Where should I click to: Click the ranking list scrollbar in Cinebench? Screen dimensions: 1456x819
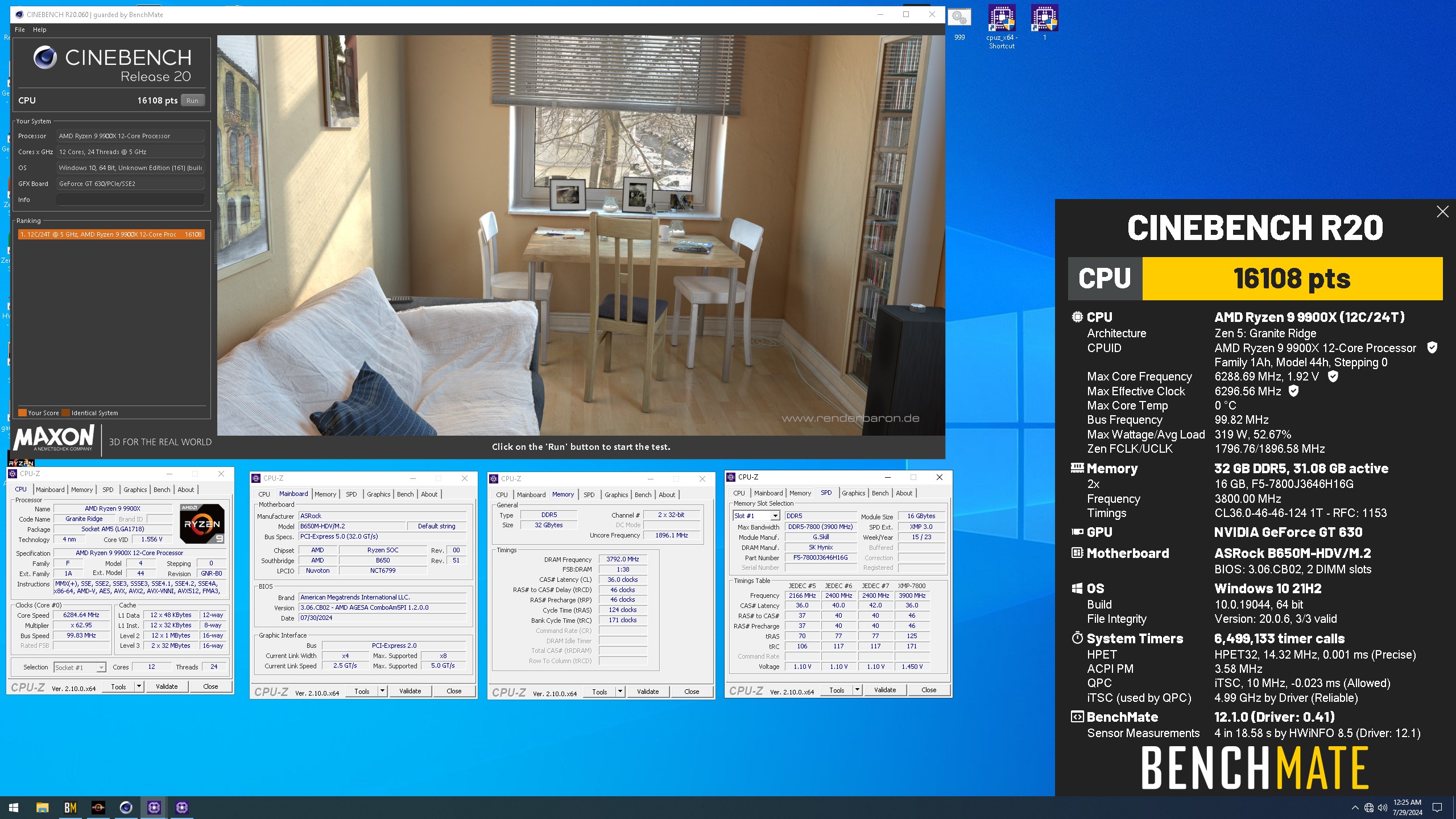pos(215,246)
